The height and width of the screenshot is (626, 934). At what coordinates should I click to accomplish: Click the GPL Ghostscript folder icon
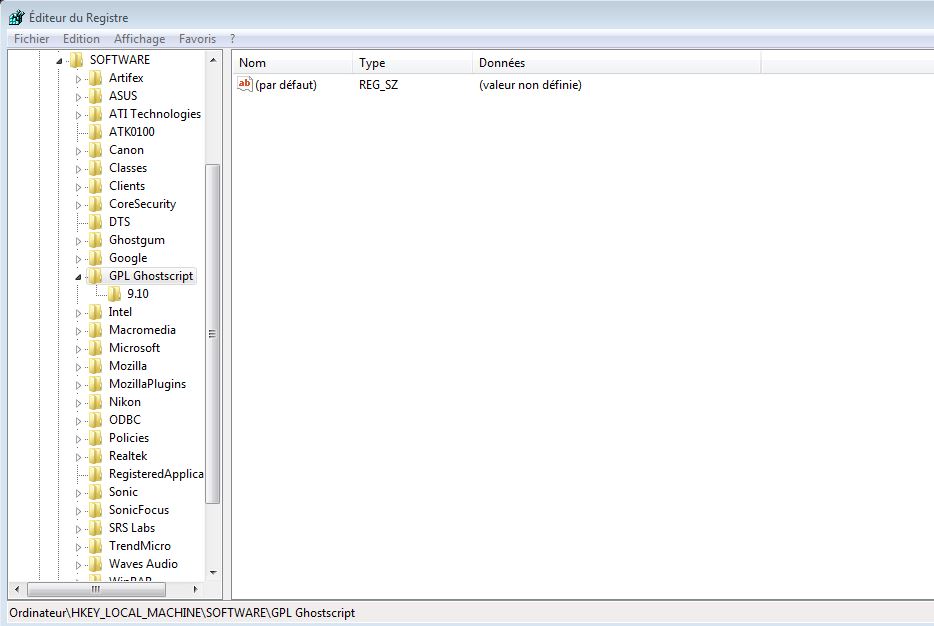(x=95, y=276)
